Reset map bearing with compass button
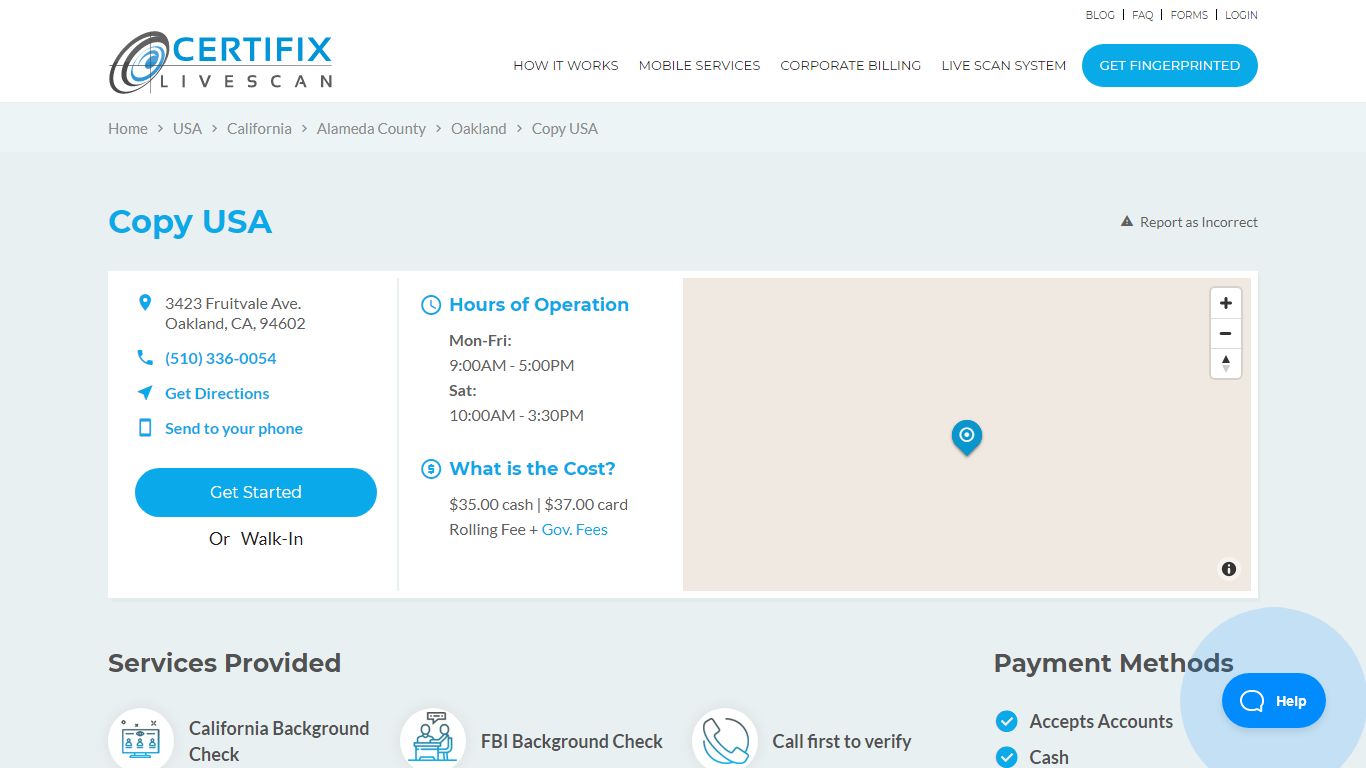This screenshot has height=768, width=1366. [x=1225, y=363]
